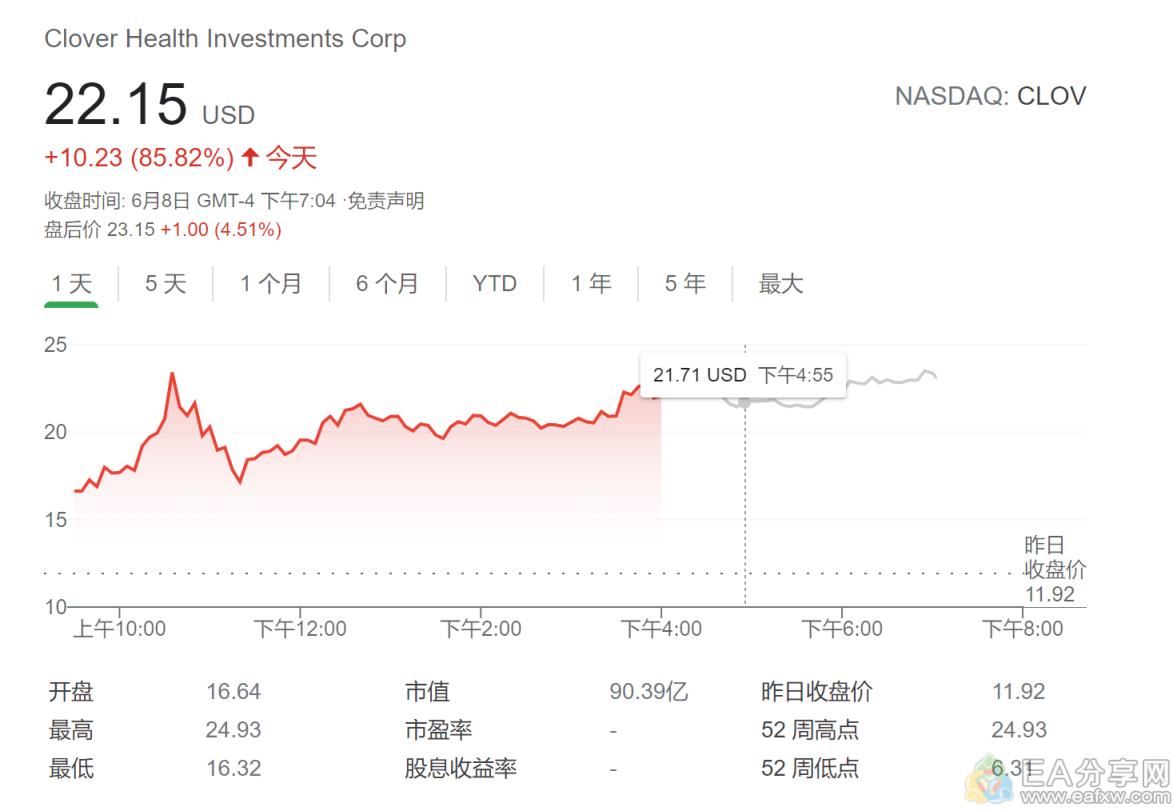Click the 下午4:00 axis tick label
This screenshot has height=811, width=1173.
[x=661, y=628]
